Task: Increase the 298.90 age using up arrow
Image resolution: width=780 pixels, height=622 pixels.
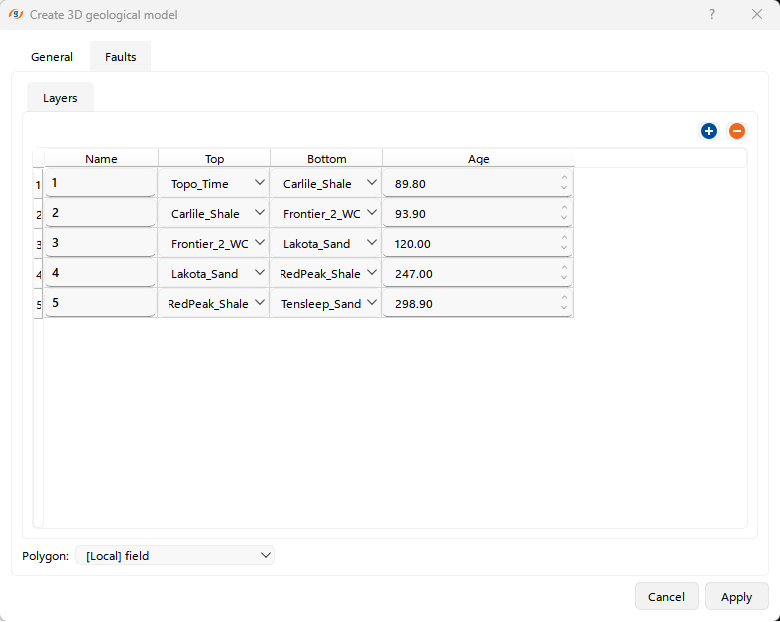Action: tap(564, 298)
